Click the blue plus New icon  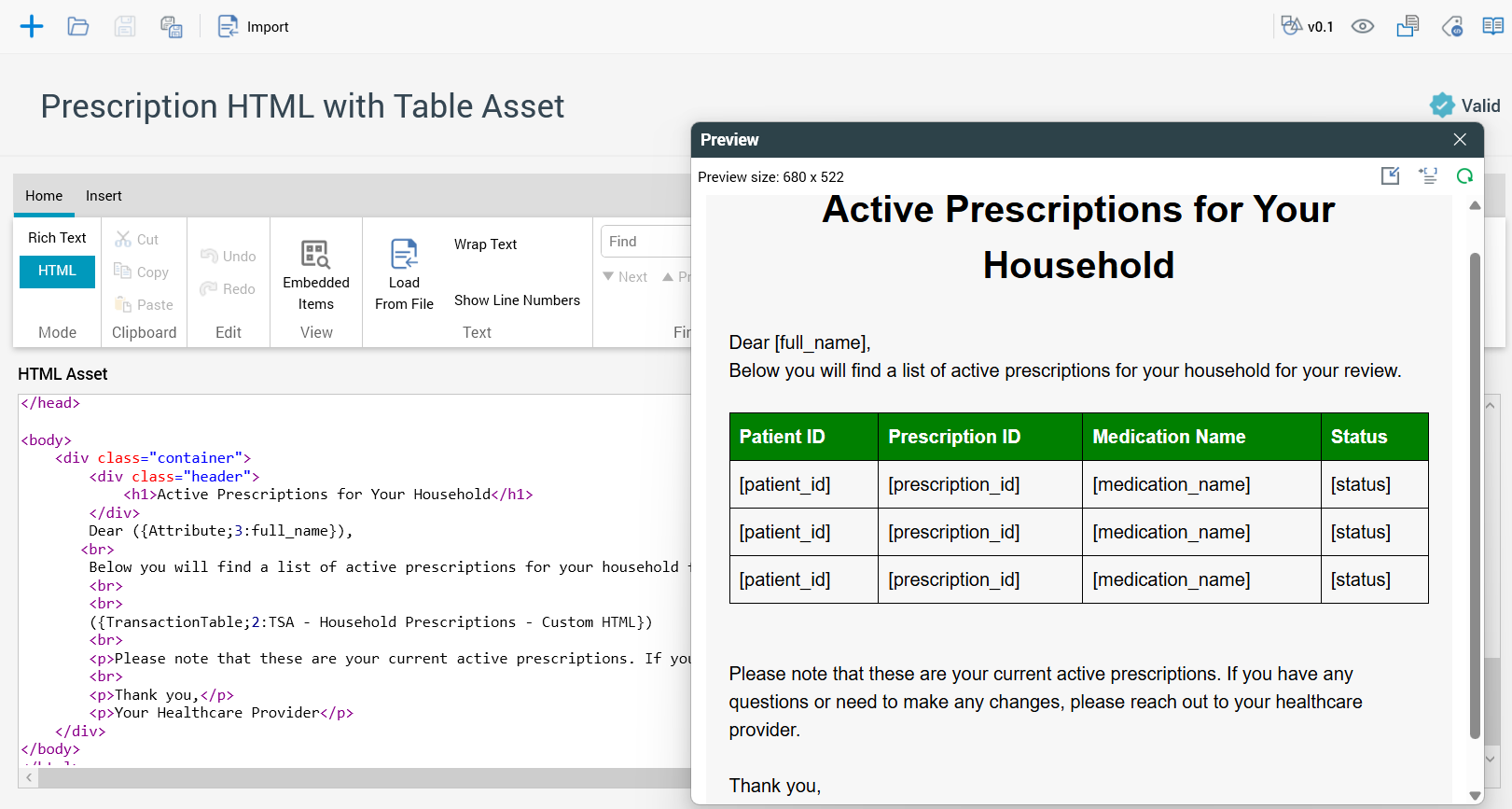(32, 26)
